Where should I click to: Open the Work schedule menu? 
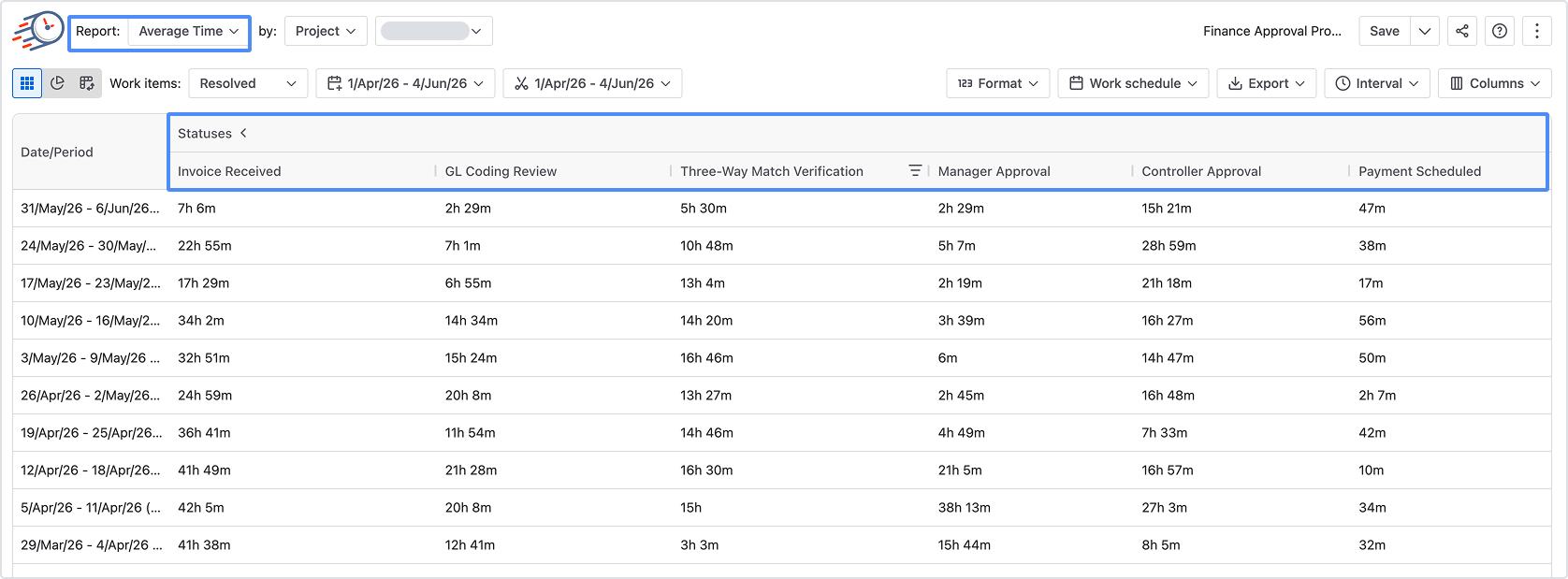(x=1133, y=83)
